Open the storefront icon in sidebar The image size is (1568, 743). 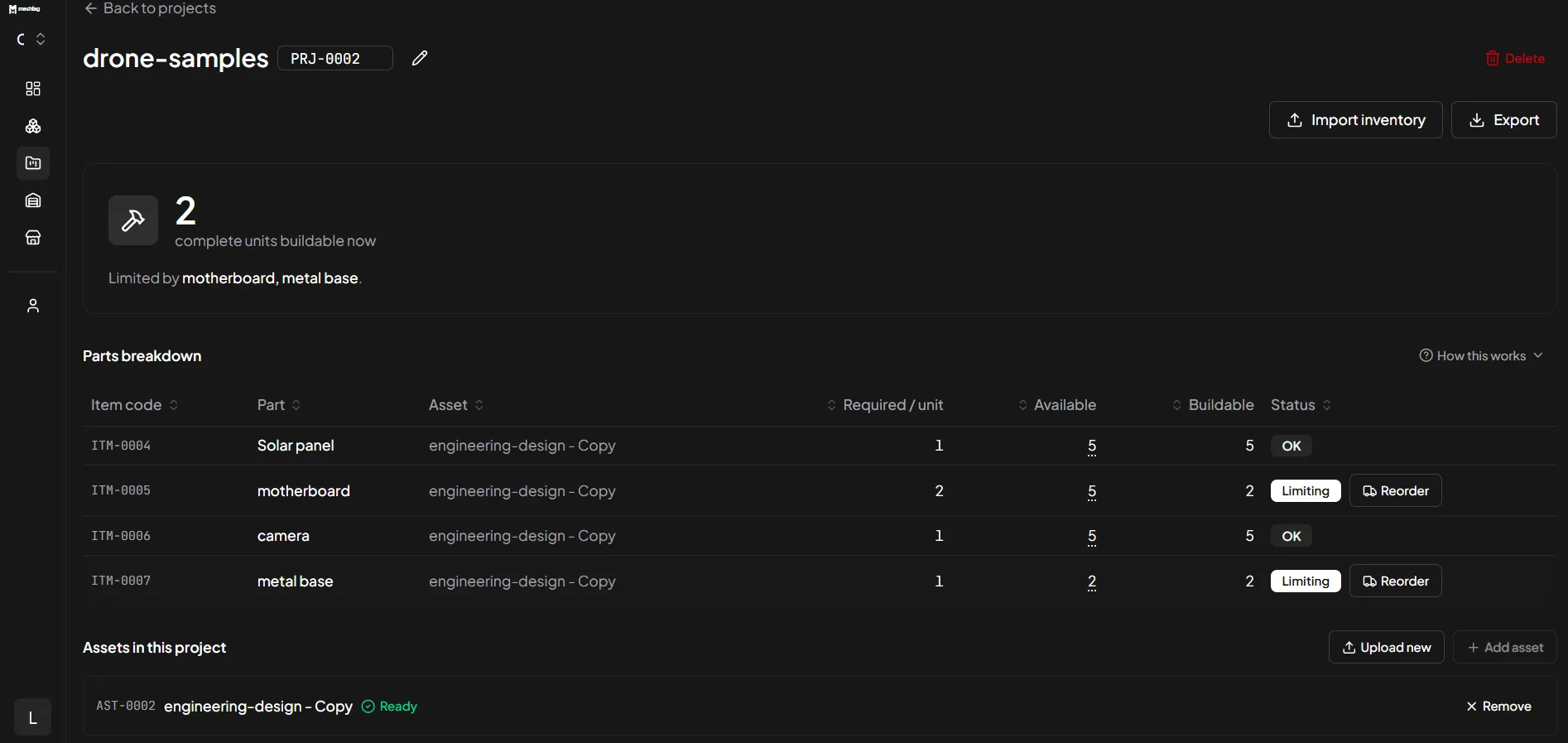click(x=33, y=238)
